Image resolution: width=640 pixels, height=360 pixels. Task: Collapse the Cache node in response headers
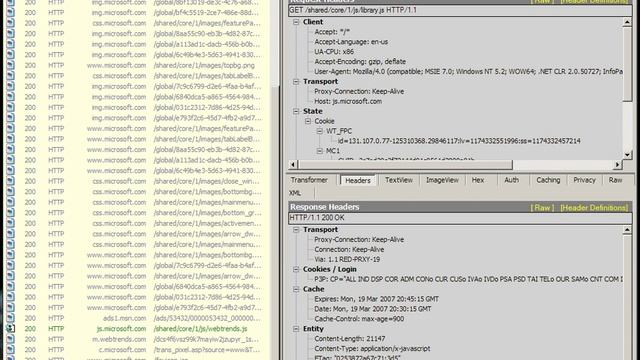point(296,289)
